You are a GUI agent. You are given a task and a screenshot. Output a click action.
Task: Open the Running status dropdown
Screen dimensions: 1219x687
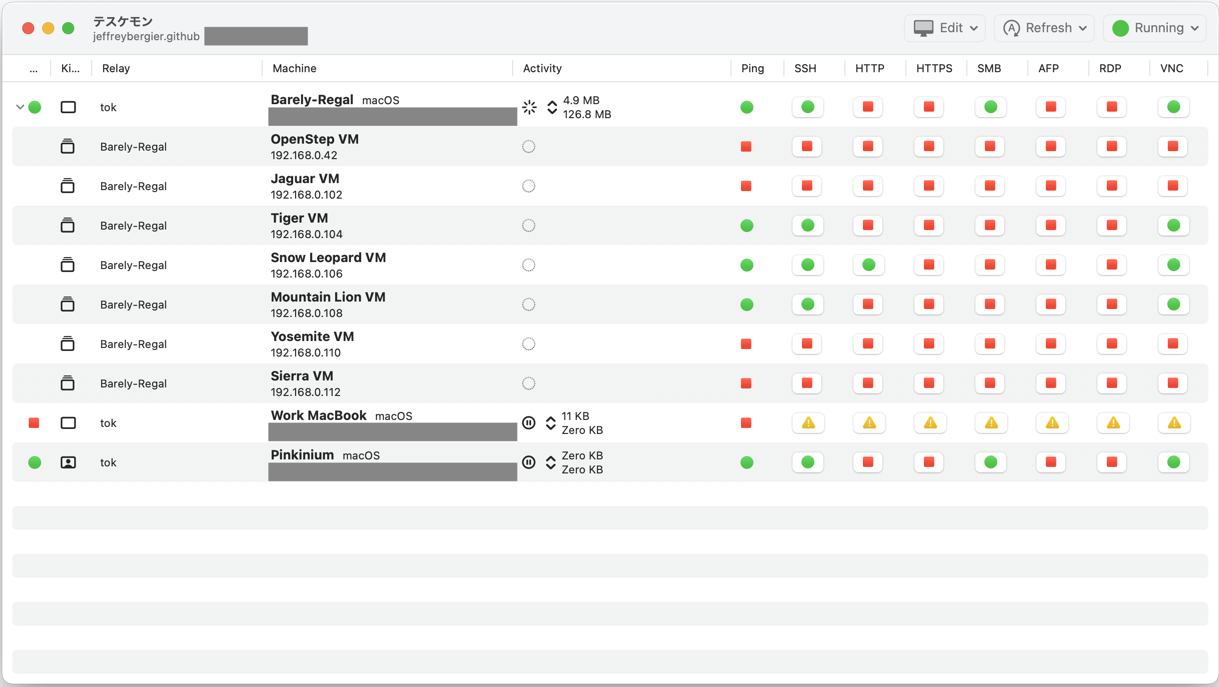[1155, 28]
